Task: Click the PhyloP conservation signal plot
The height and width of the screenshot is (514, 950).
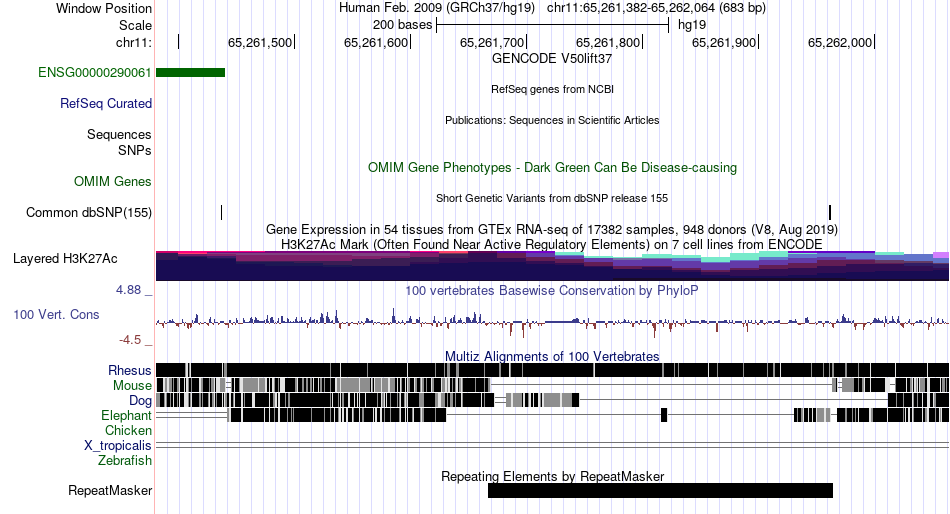Action: pos(552,321)
